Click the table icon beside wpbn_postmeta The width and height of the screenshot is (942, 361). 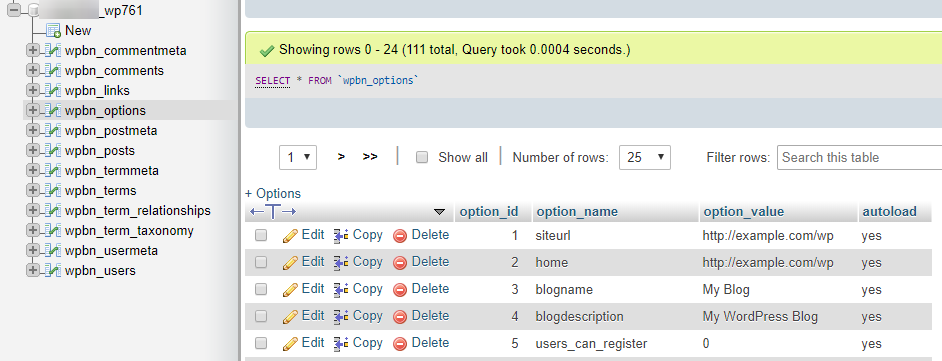(53, 131)
